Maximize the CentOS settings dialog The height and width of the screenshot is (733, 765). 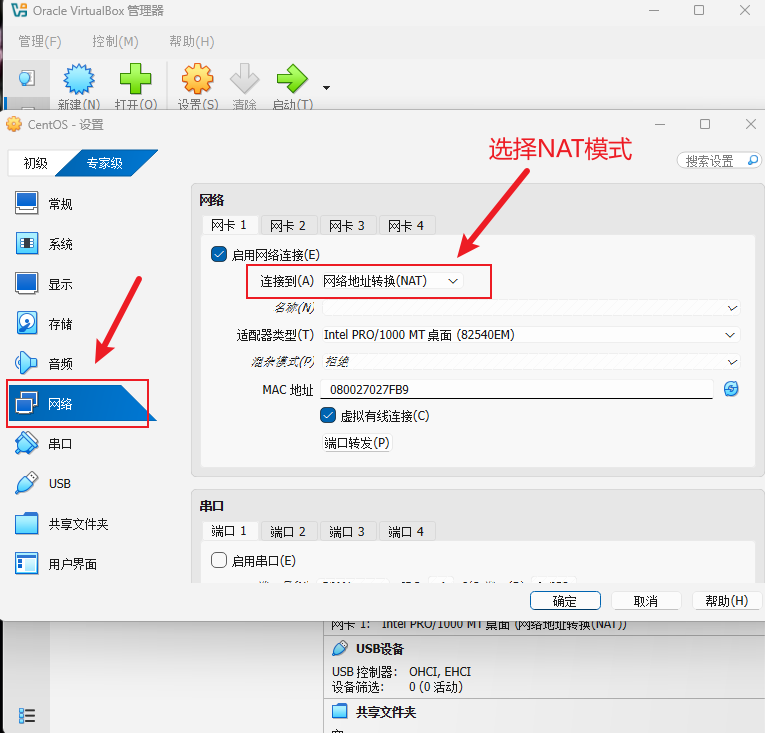point(705,124)
